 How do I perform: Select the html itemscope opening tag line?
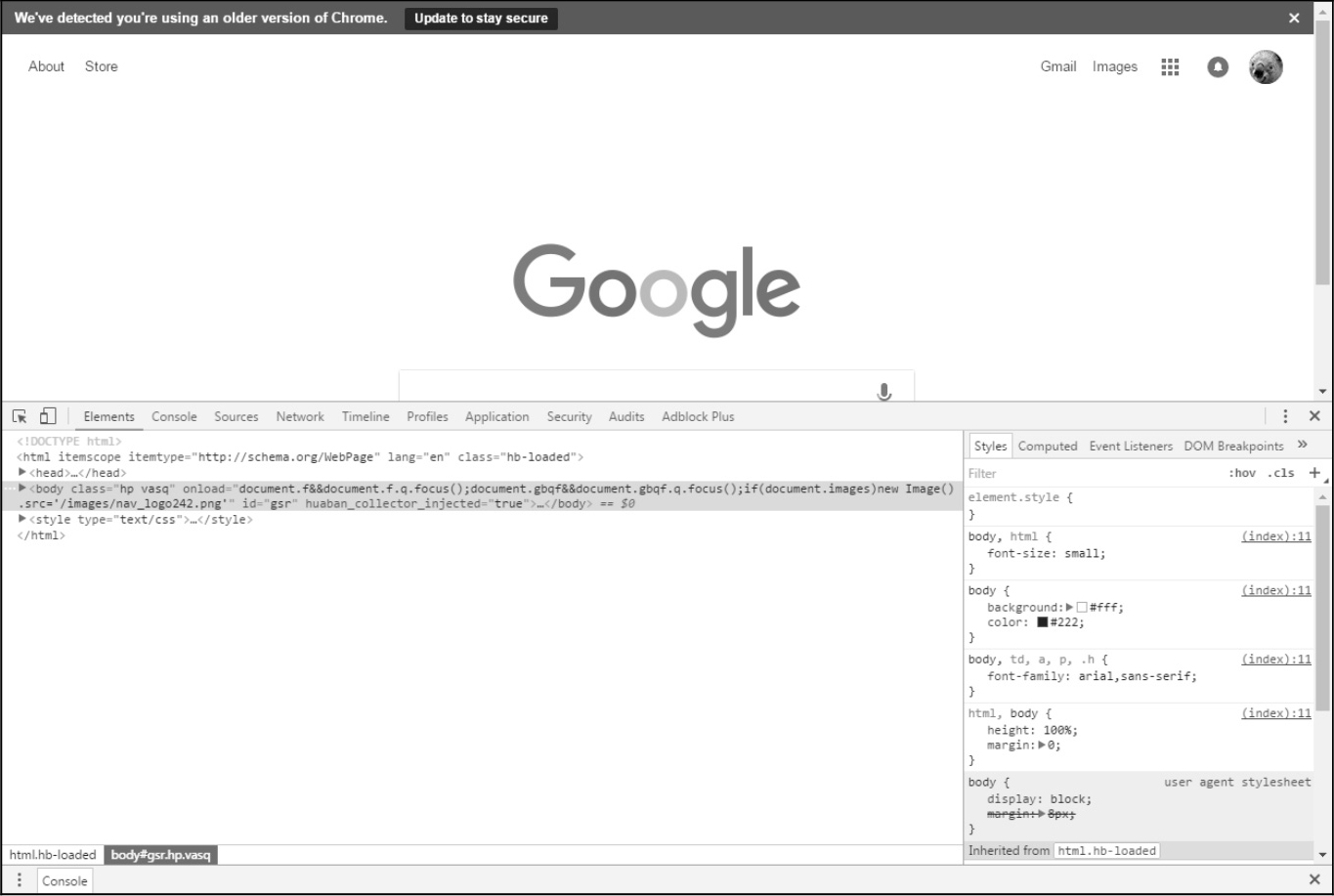click(301, 456)
